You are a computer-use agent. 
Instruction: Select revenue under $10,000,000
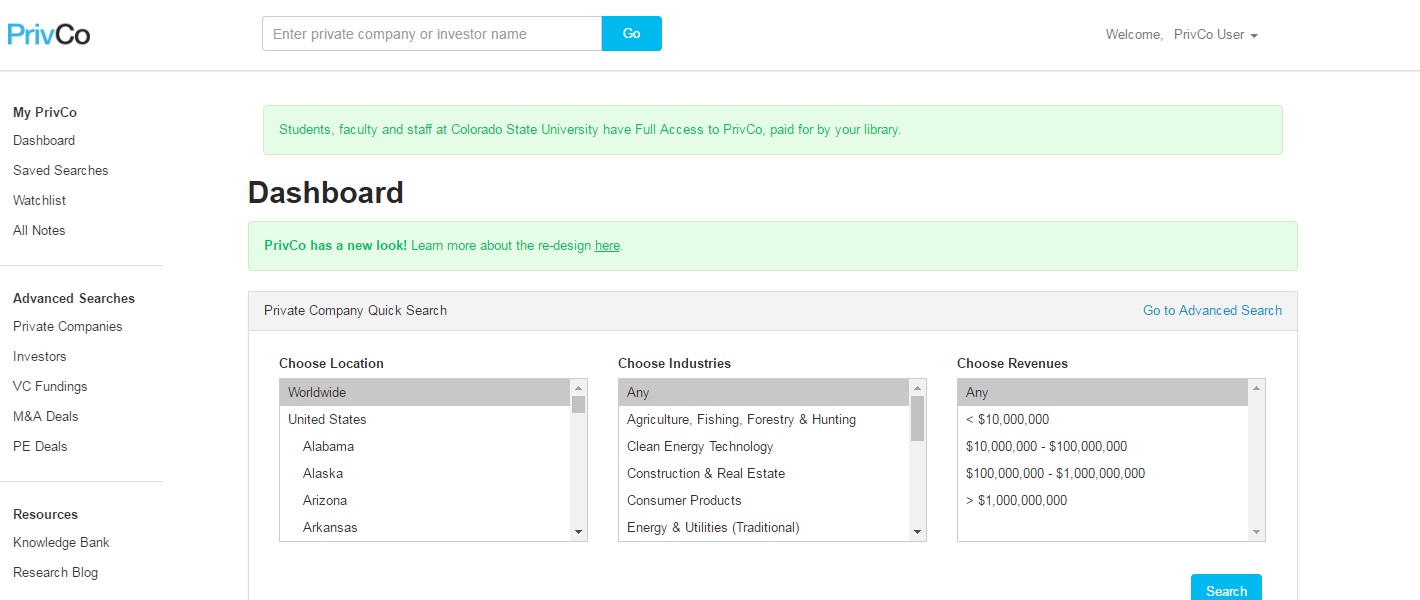pos(1103,419)
